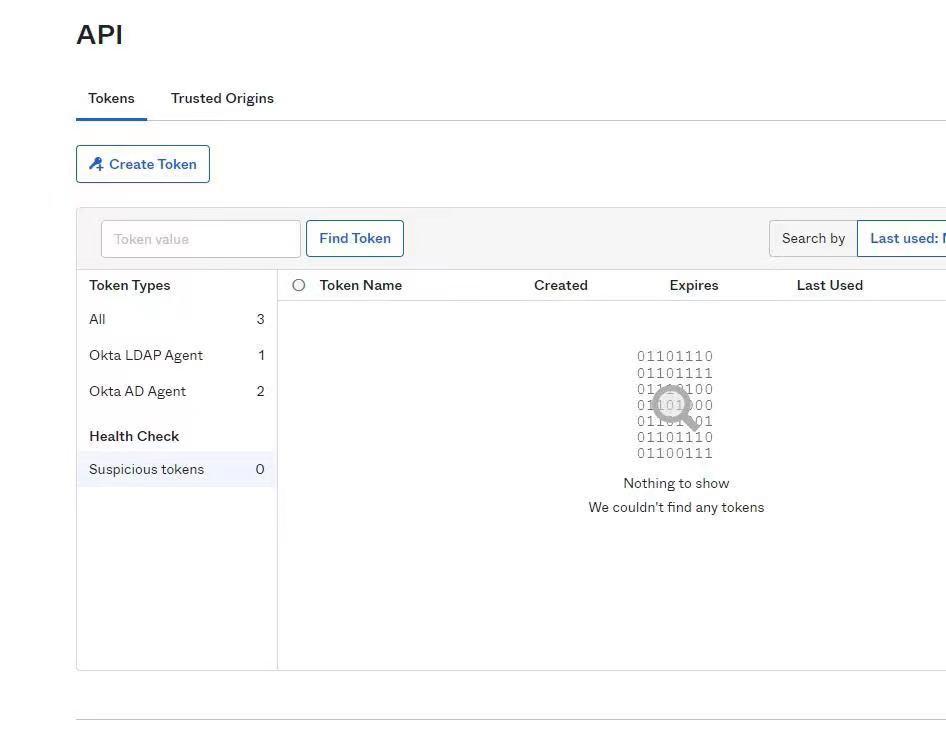
Task: Click the magnifying glass empty-state icon
Action: pos(675,408)
